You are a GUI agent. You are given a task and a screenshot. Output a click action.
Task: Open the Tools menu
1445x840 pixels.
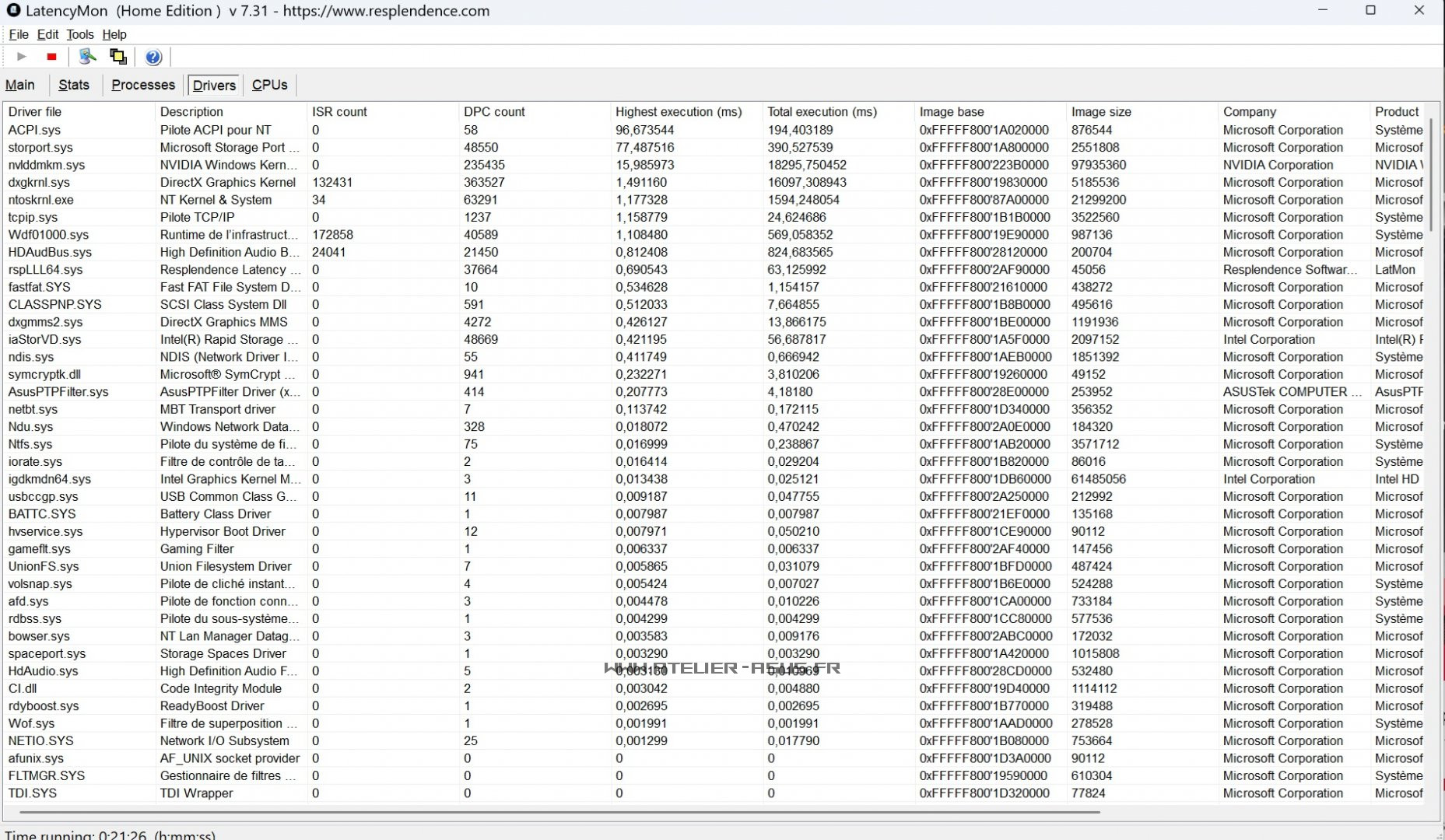79,34
